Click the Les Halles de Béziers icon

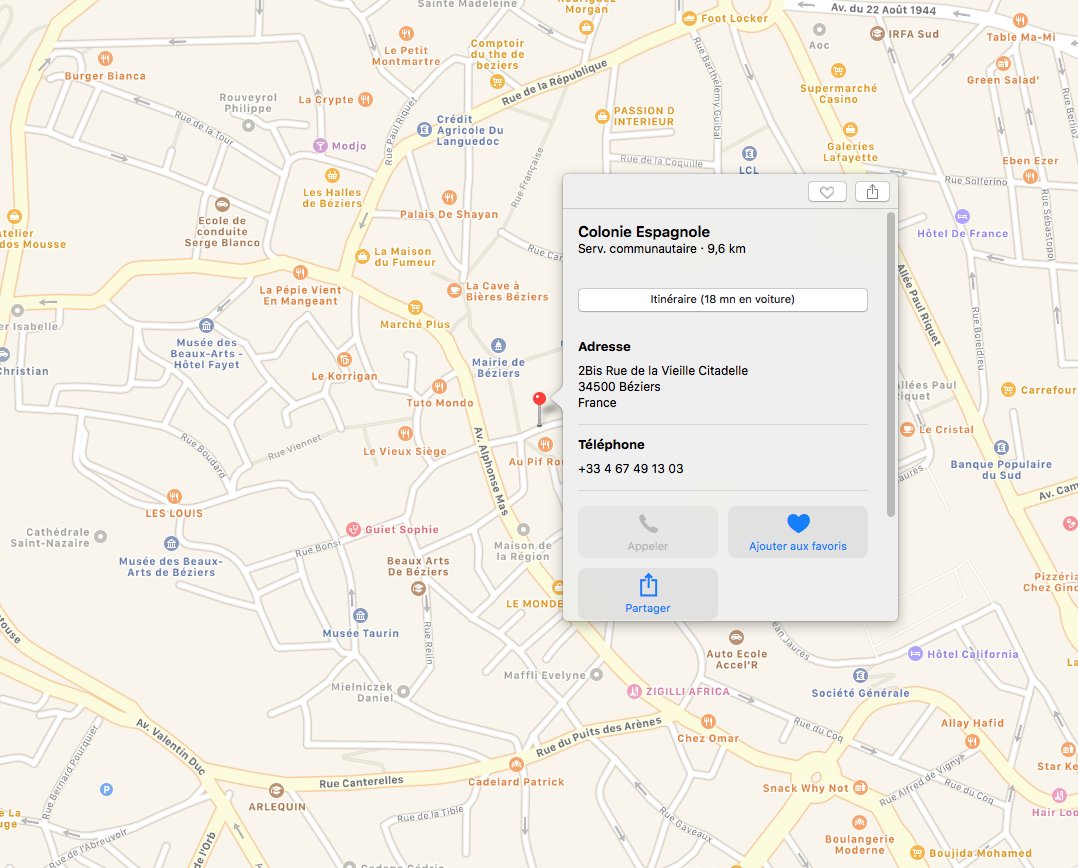[333, 175]
